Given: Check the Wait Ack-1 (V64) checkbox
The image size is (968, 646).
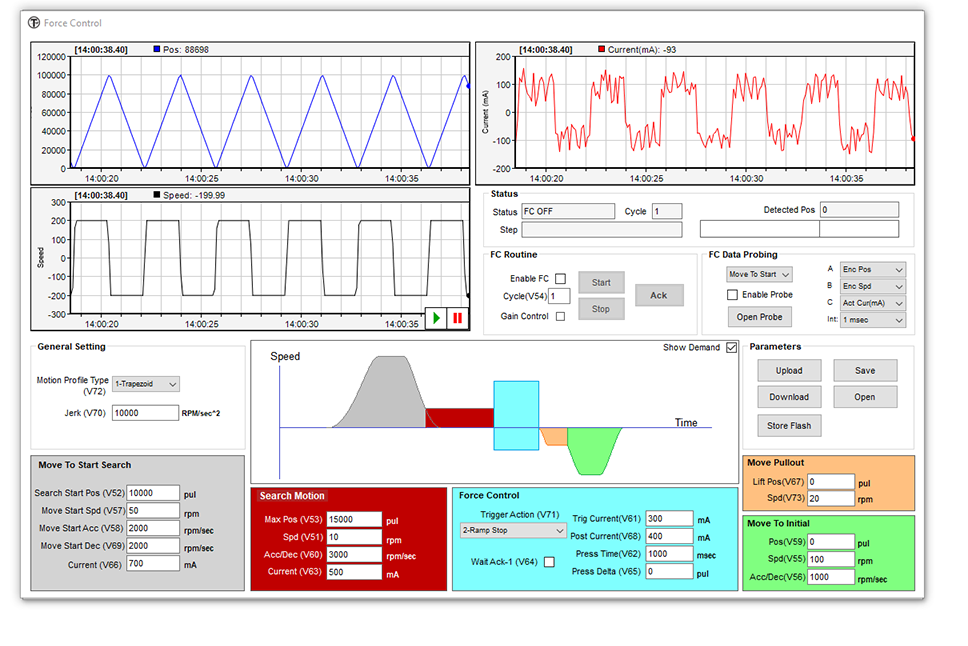Looking at the screenshot, I should tap(548, 562).
